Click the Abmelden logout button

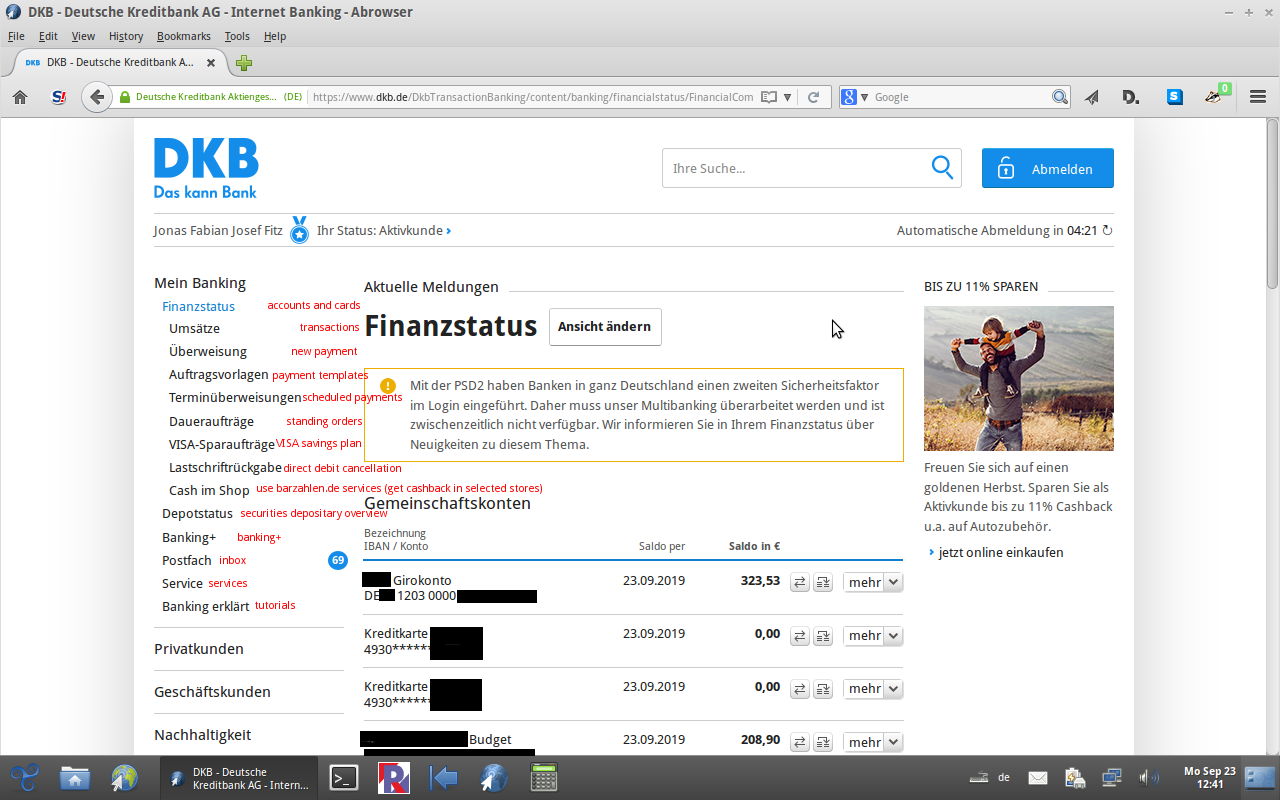click(x=1047, y=169)
